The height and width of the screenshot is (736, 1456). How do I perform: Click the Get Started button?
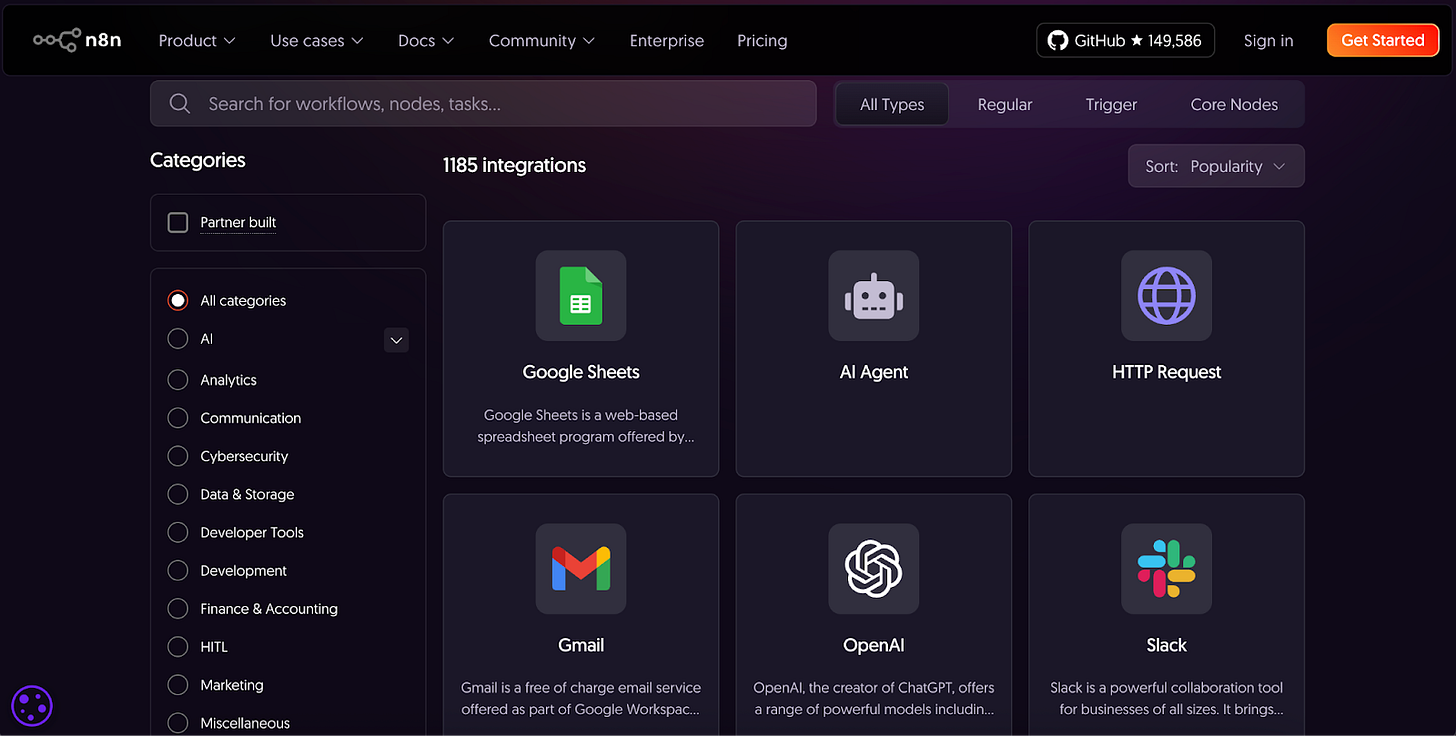[1383, 40]
